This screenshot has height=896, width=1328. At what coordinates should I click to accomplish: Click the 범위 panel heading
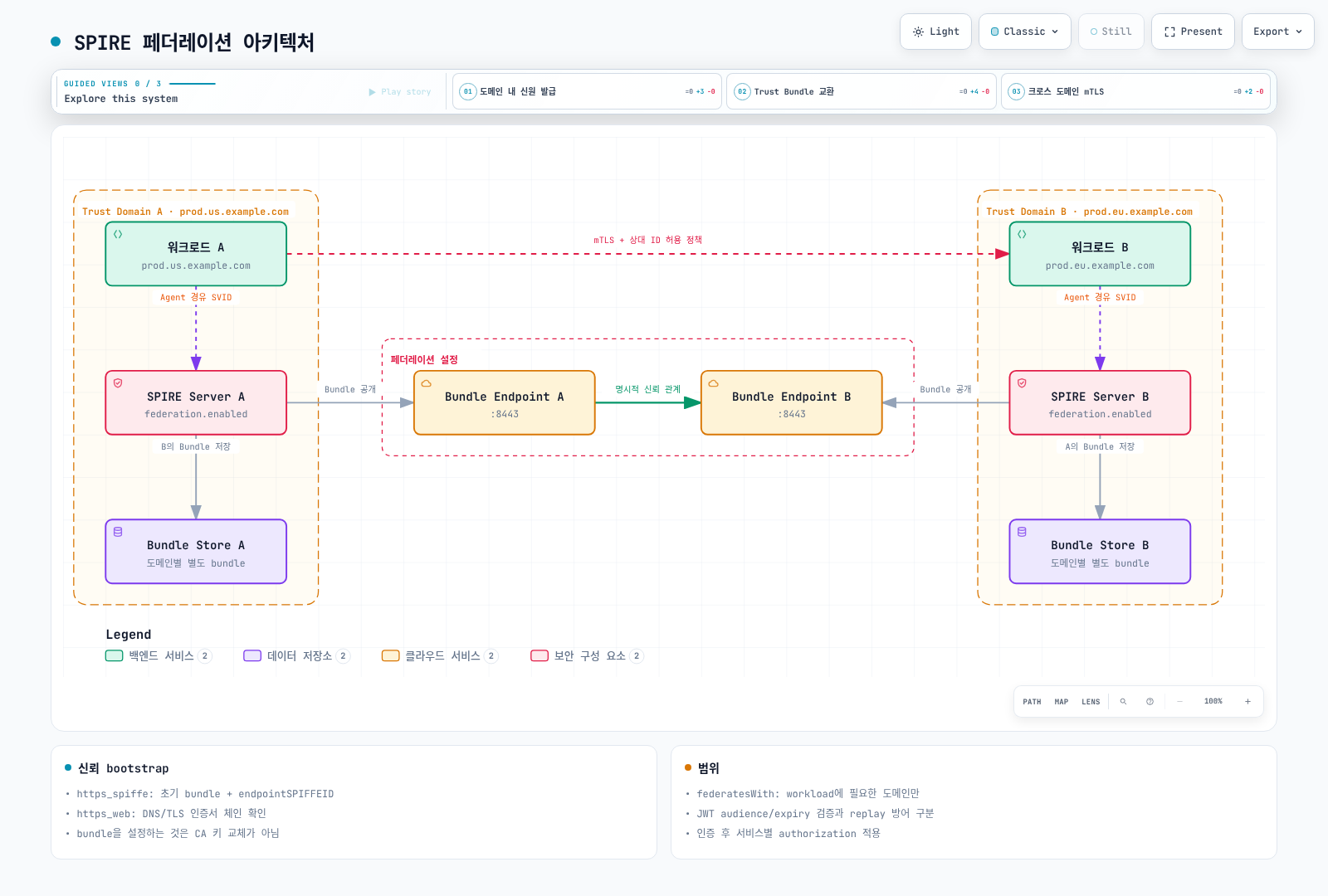708,768
